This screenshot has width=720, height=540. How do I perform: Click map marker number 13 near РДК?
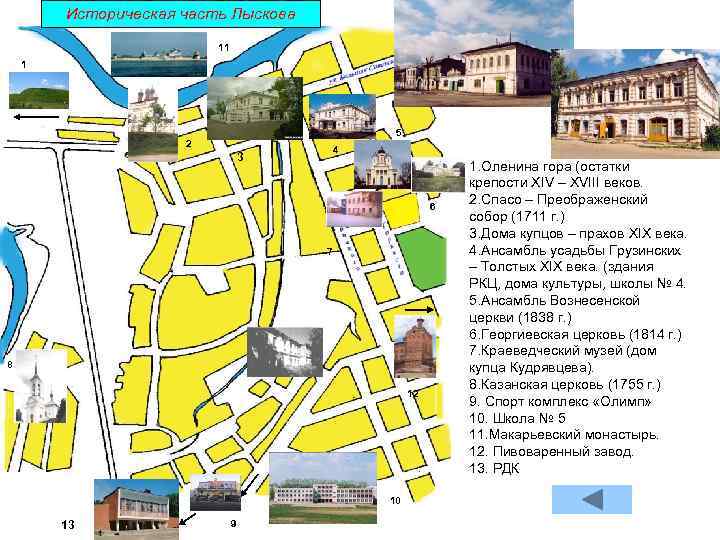point(68,524)
